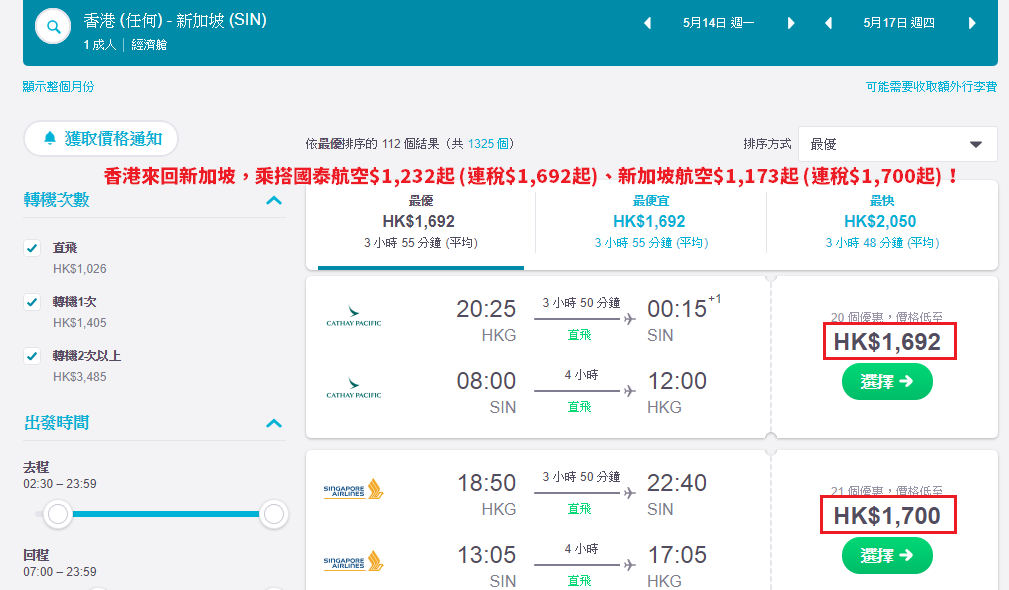Screen dimensions: 1009x590
Task: Click the Cathay Pacific logo on 20:25 flight
Action: (354, 316)
